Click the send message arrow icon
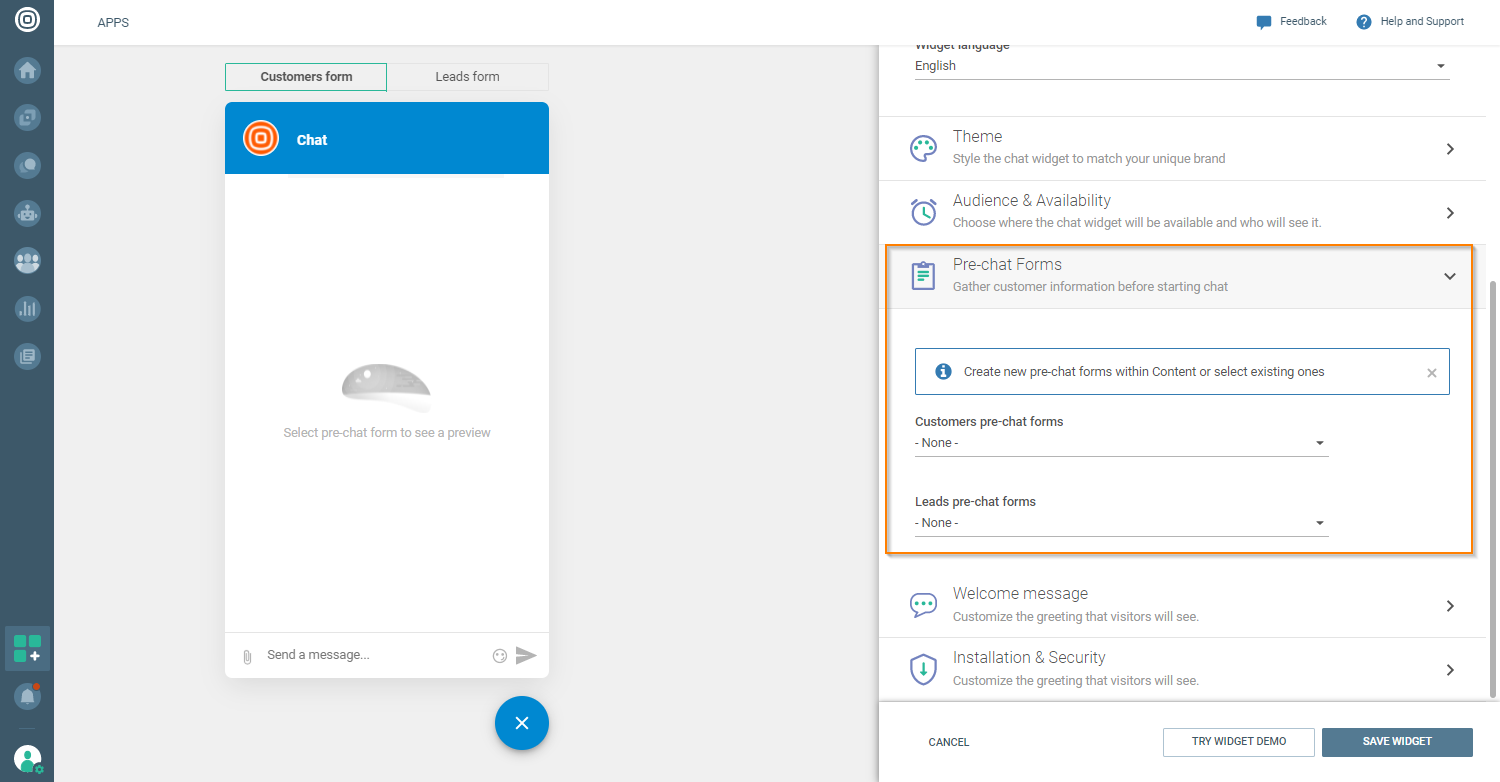Image resolution: width=1500 pixels, height=782 pixels. pyautogui.click(x=526, y=656)
